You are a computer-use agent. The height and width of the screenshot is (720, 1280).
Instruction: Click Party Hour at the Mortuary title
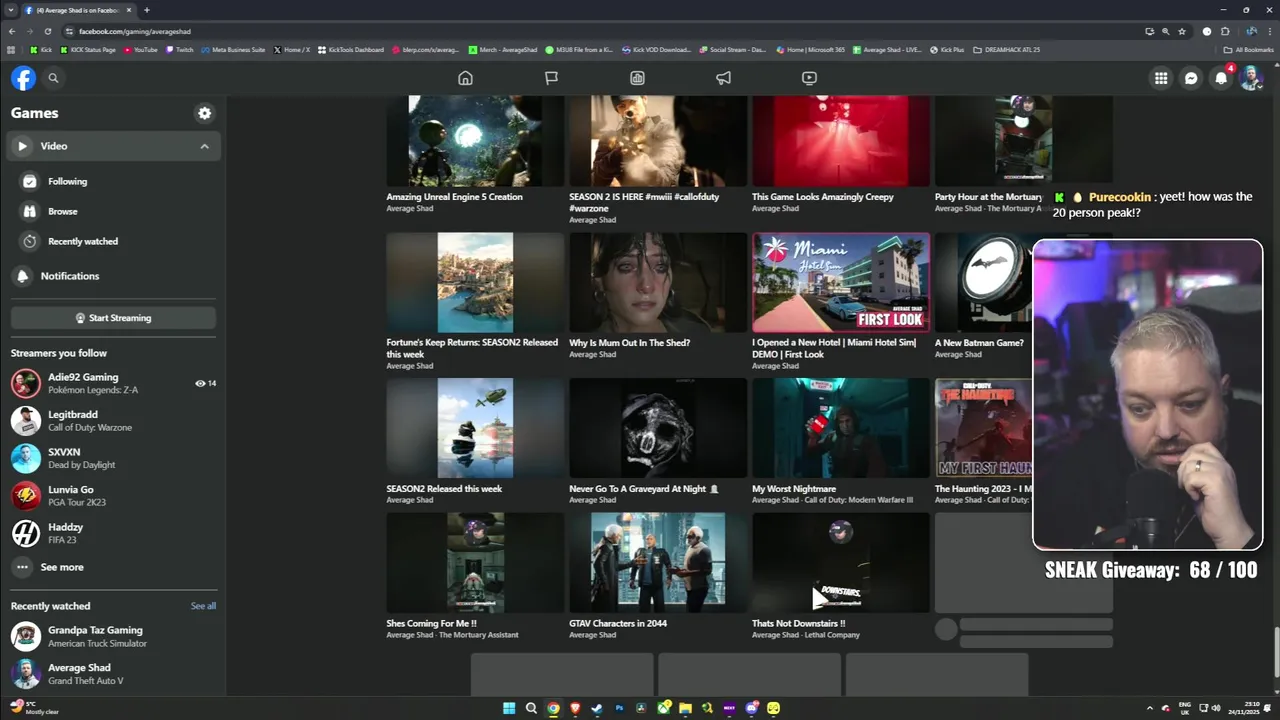click(x=989, y=197)
